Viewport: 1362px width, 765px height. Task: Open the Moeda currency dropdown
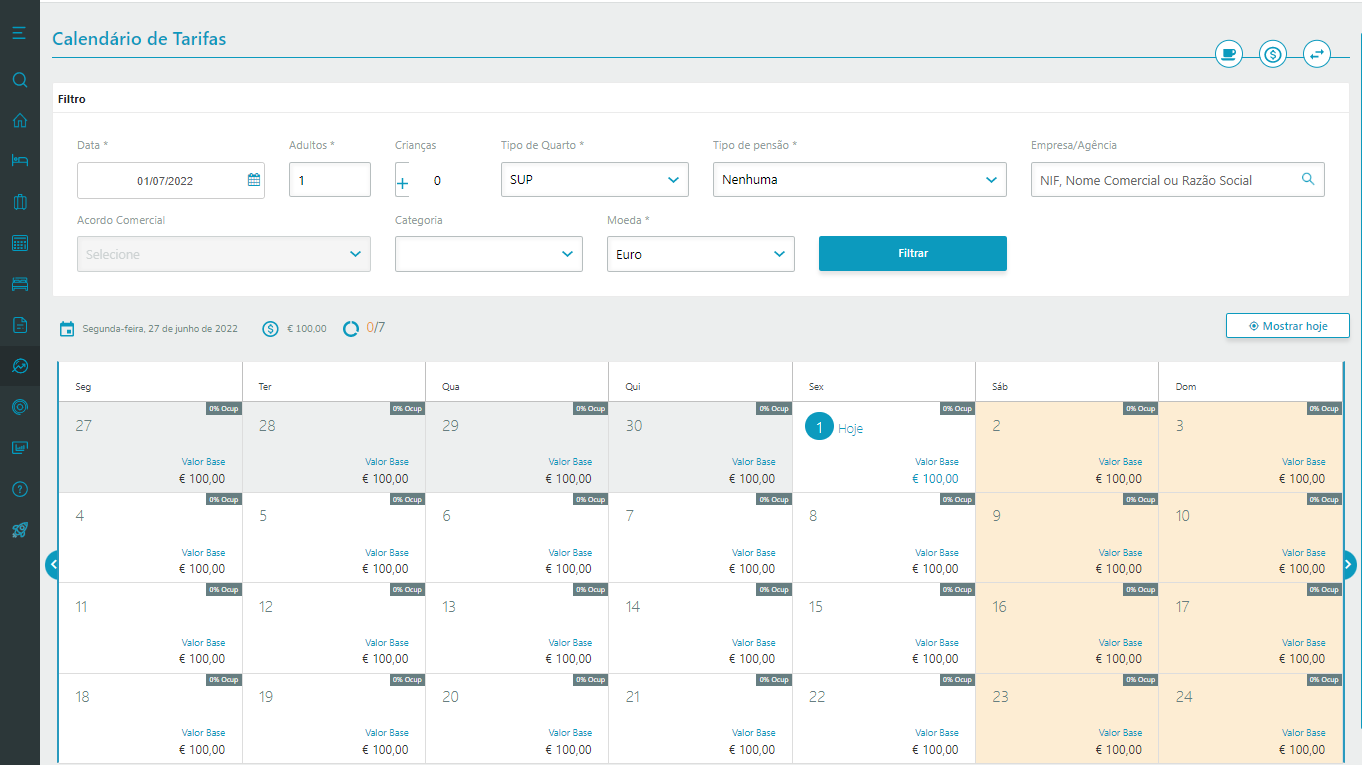[700, 254]
